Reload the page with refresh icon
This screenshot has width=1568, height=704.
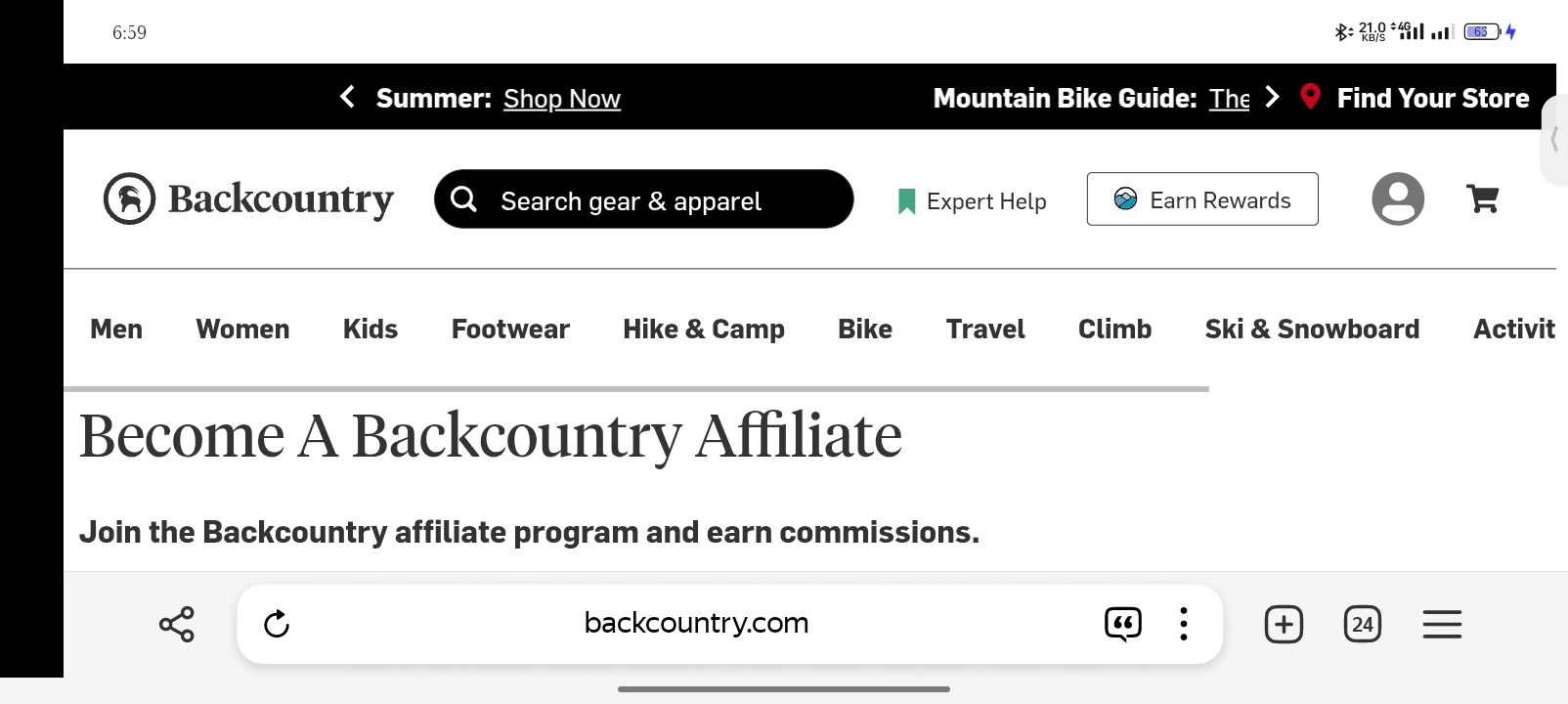point(277,624)
